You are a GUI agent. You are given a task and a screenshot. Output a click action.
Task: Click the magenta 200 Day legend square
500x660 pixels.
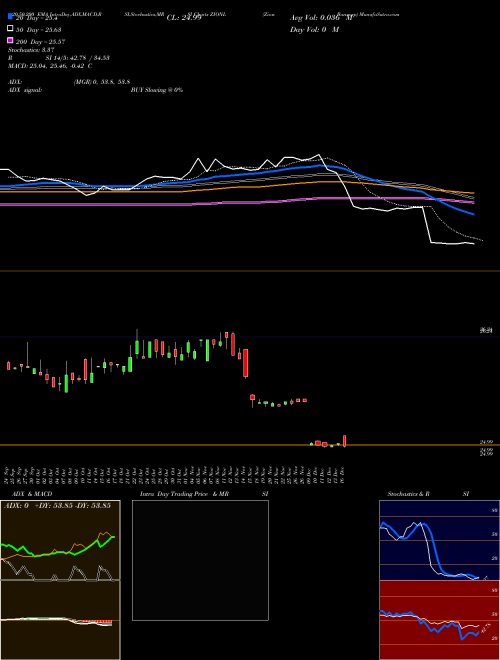point(10,40)
